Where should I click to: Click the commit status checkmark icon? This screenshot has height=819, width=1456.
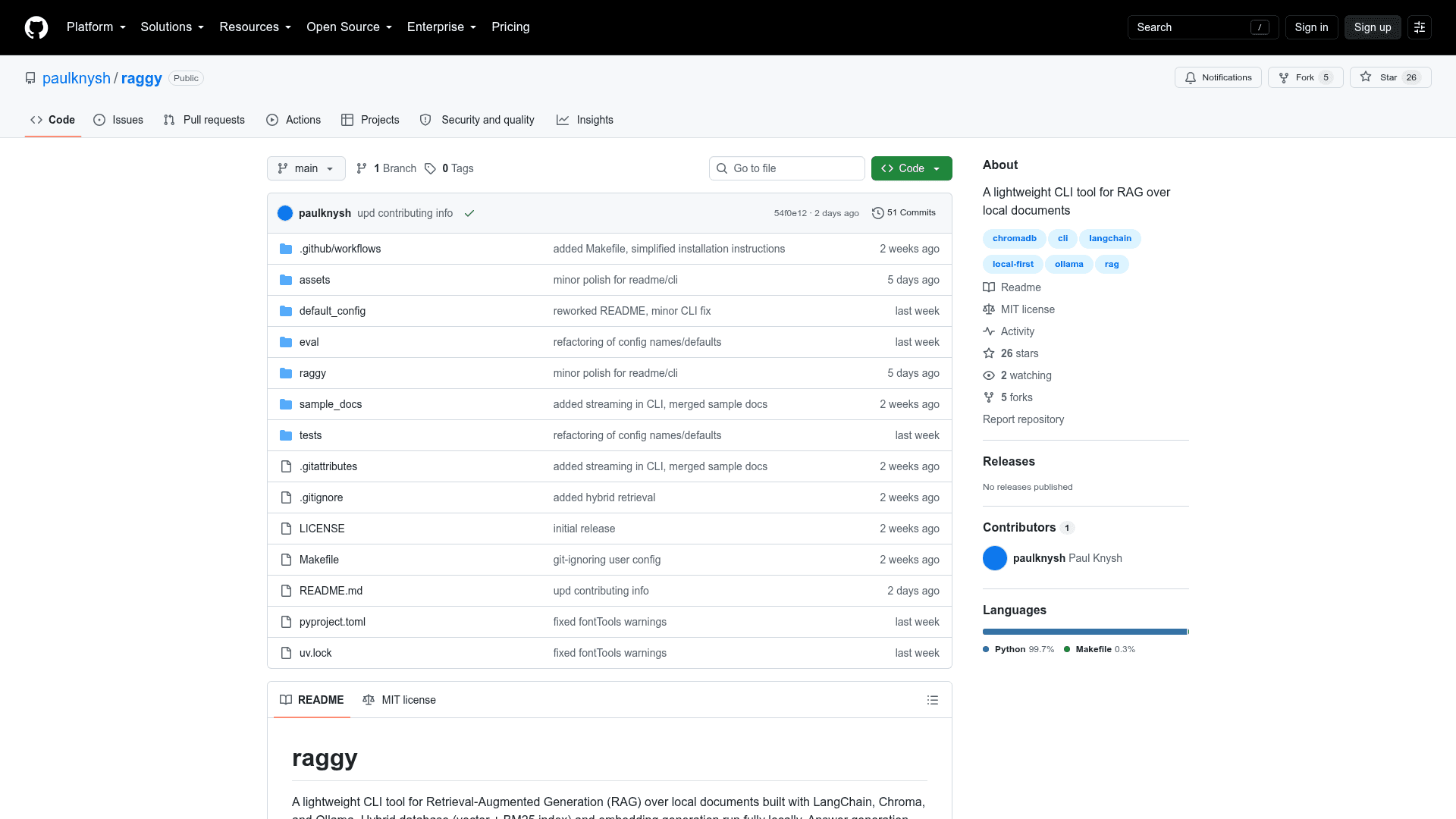(x=469, y=213)
